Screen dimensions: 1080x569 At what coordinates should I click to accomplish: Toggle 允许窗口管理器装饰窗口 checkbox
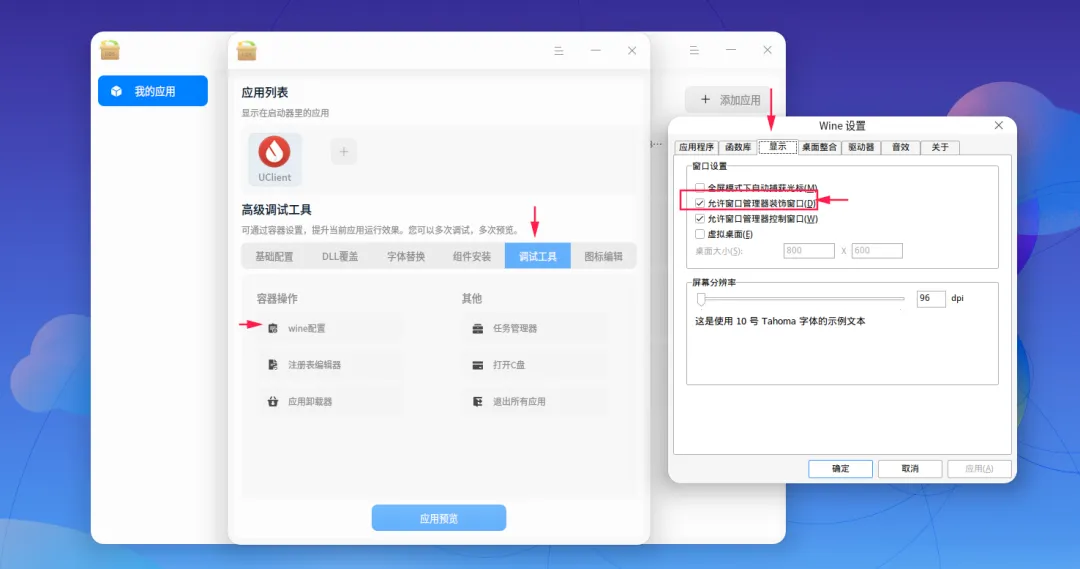pos(700,203)
